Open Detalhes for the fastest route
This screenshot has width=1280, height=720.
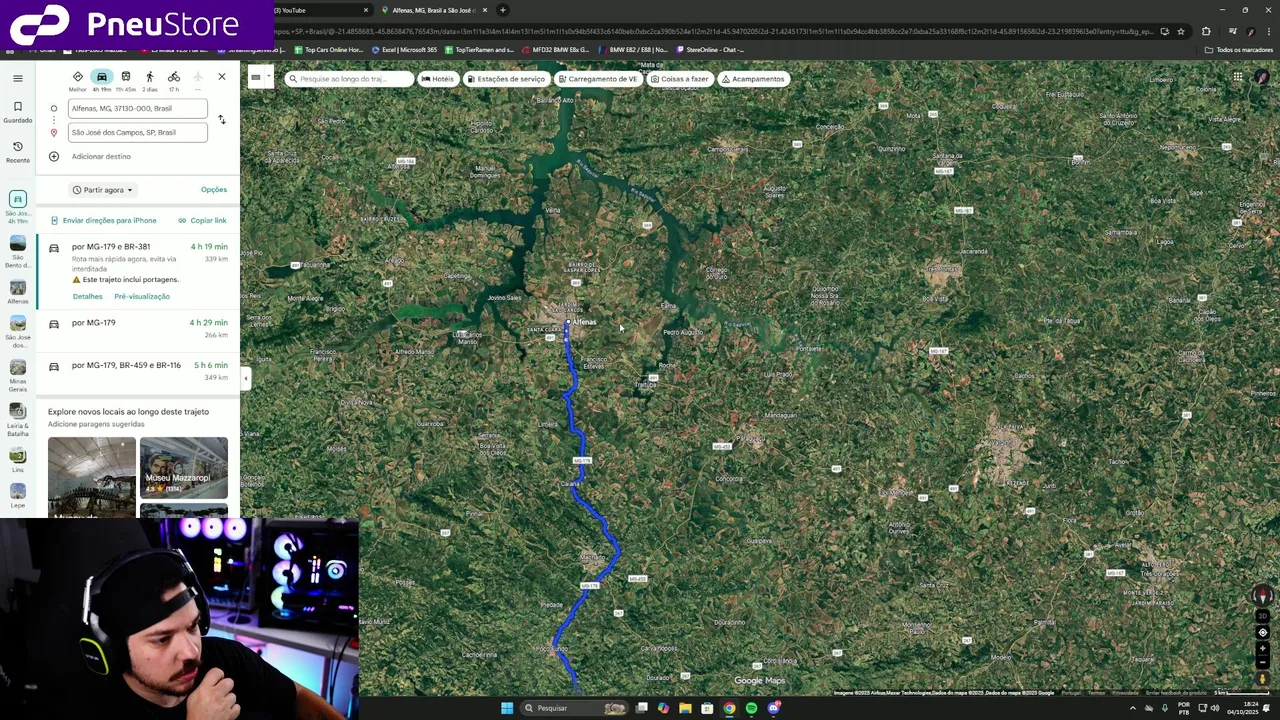tap(87, 296)
